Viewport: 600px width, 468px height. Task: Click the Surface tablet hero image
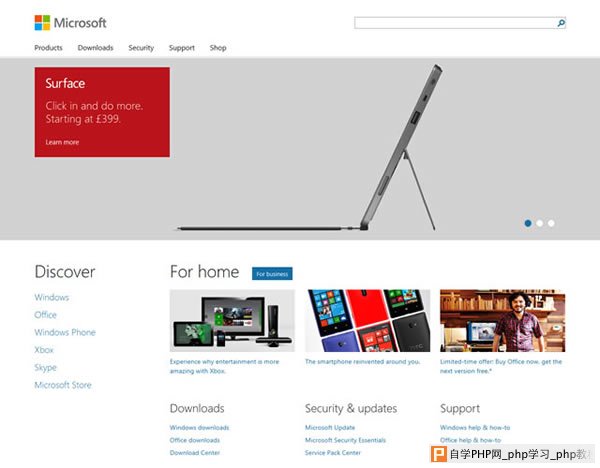[310, 149]
